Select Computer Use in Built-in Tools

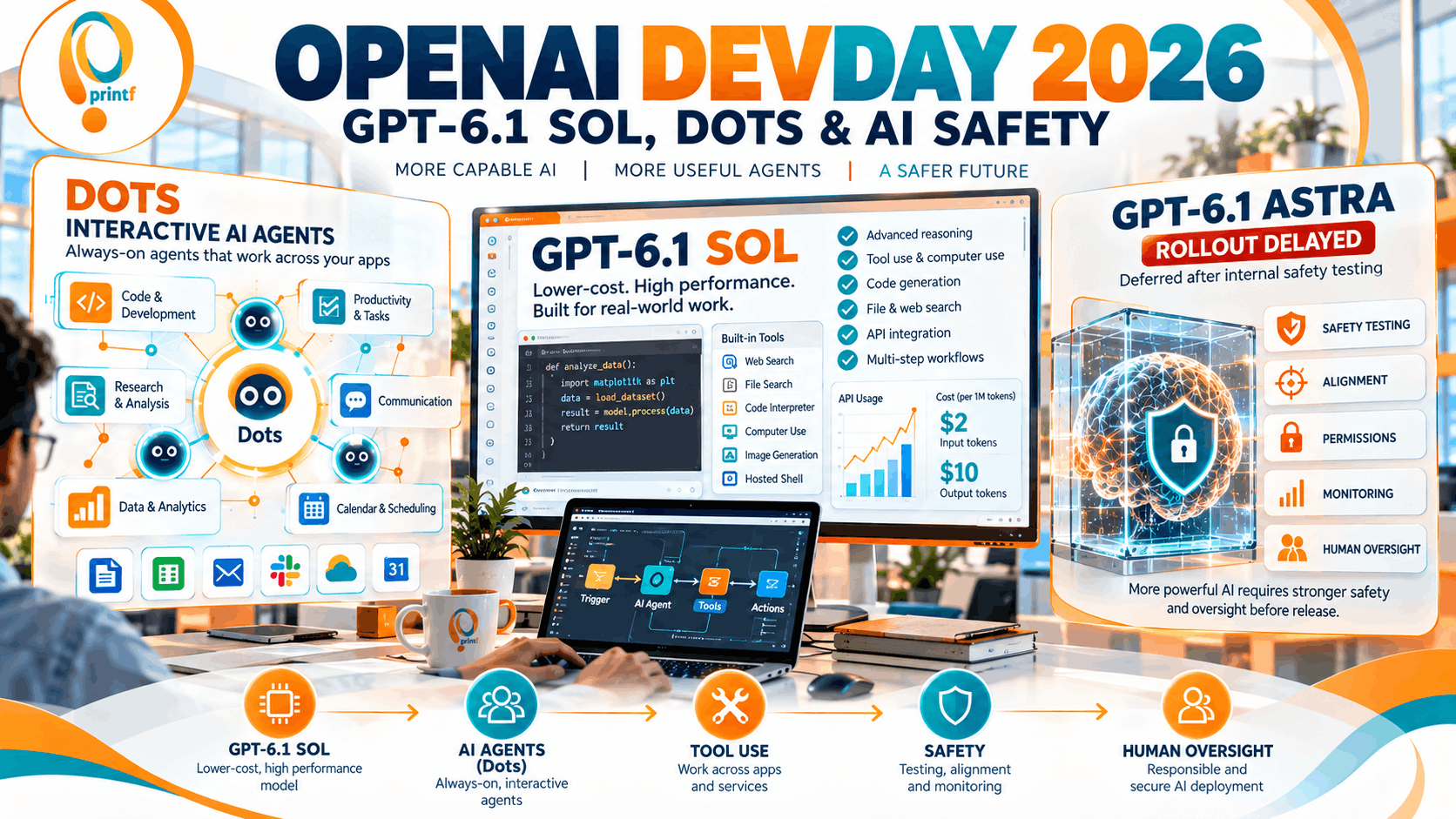[765, 432]
